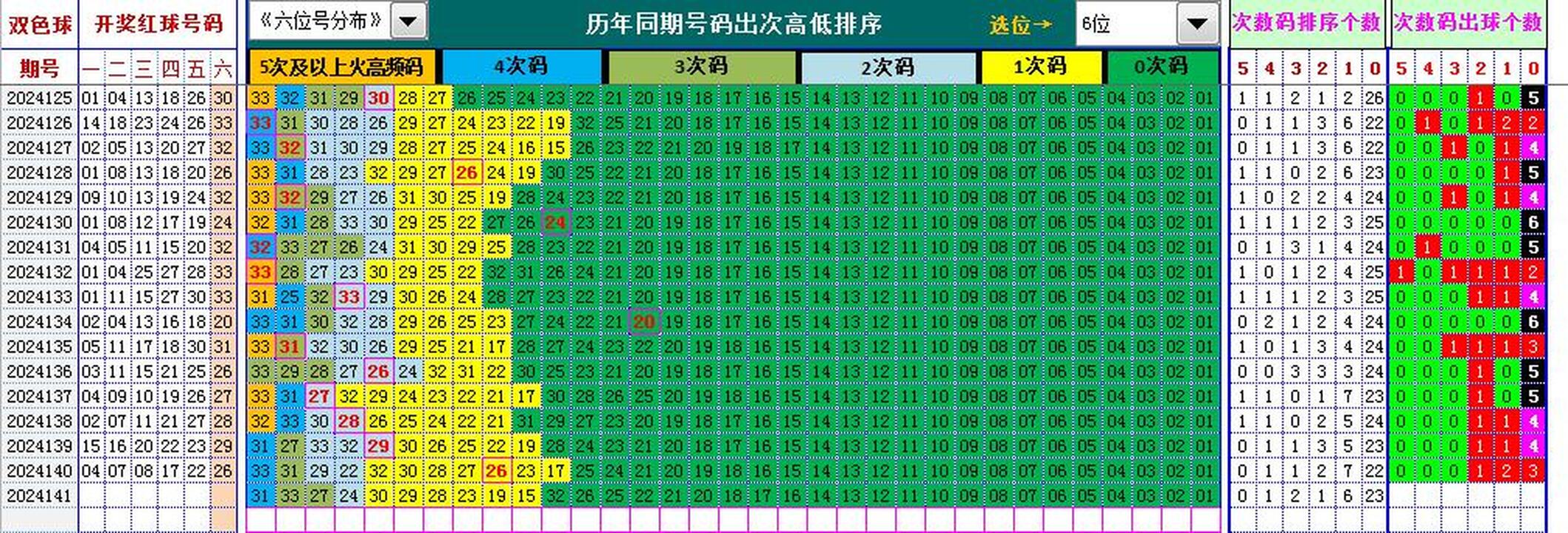Screen dimensions: 1568x533
Task: Click black 6 cell in row 2024130
Action: pyautogui.click(x=1533, y=222)
